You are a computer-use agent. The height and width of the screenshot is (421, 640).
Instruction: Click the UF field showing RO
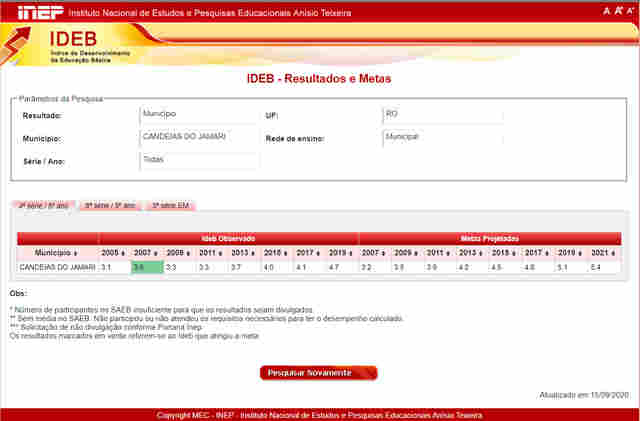(x=442, y=115)
